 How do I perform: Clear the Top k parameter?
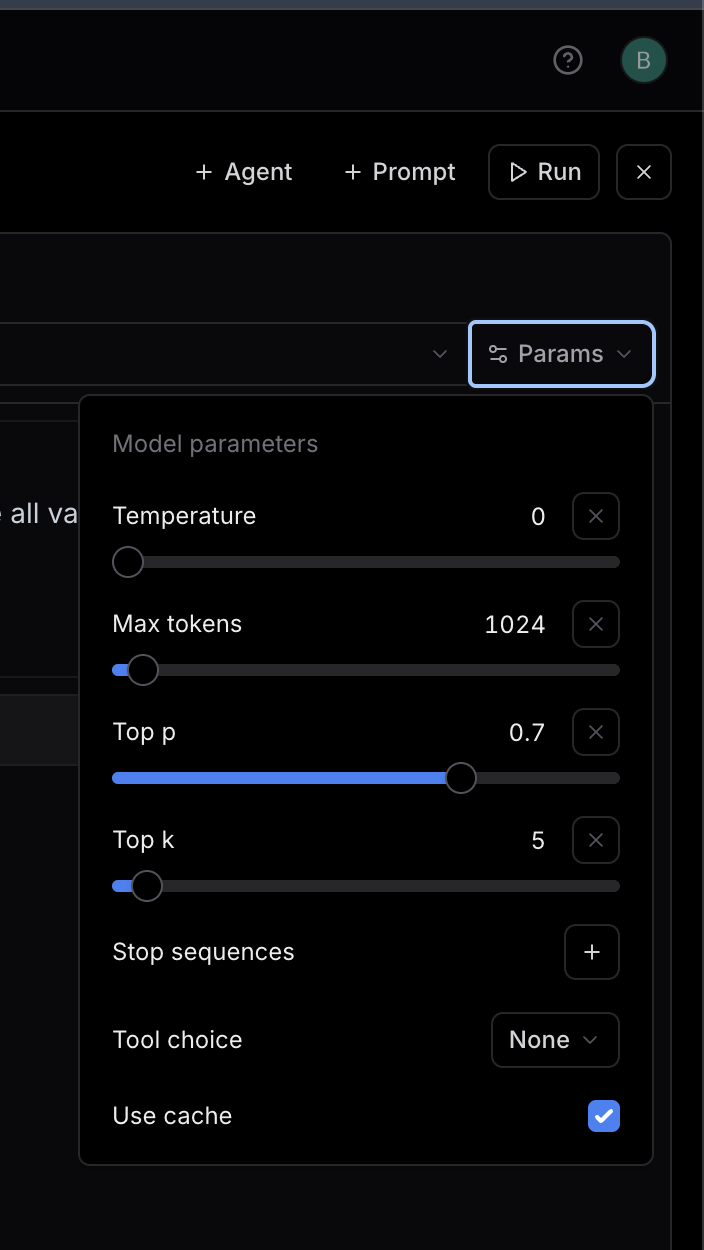pos(596,840)
